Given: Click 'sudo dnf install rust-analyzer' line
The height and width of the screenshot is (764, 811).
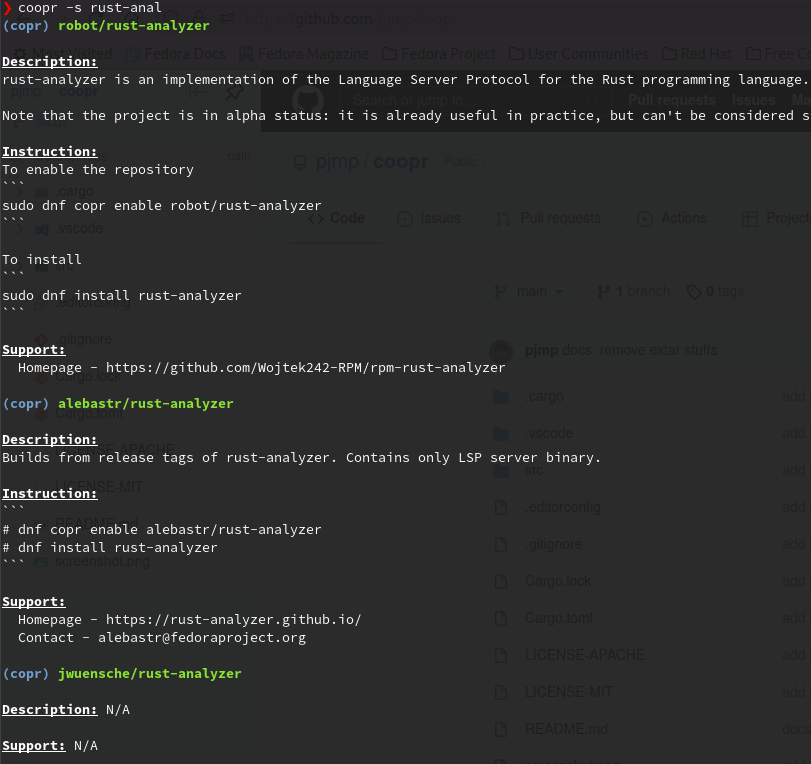Looking at the screenshot, I should [122, 296].
